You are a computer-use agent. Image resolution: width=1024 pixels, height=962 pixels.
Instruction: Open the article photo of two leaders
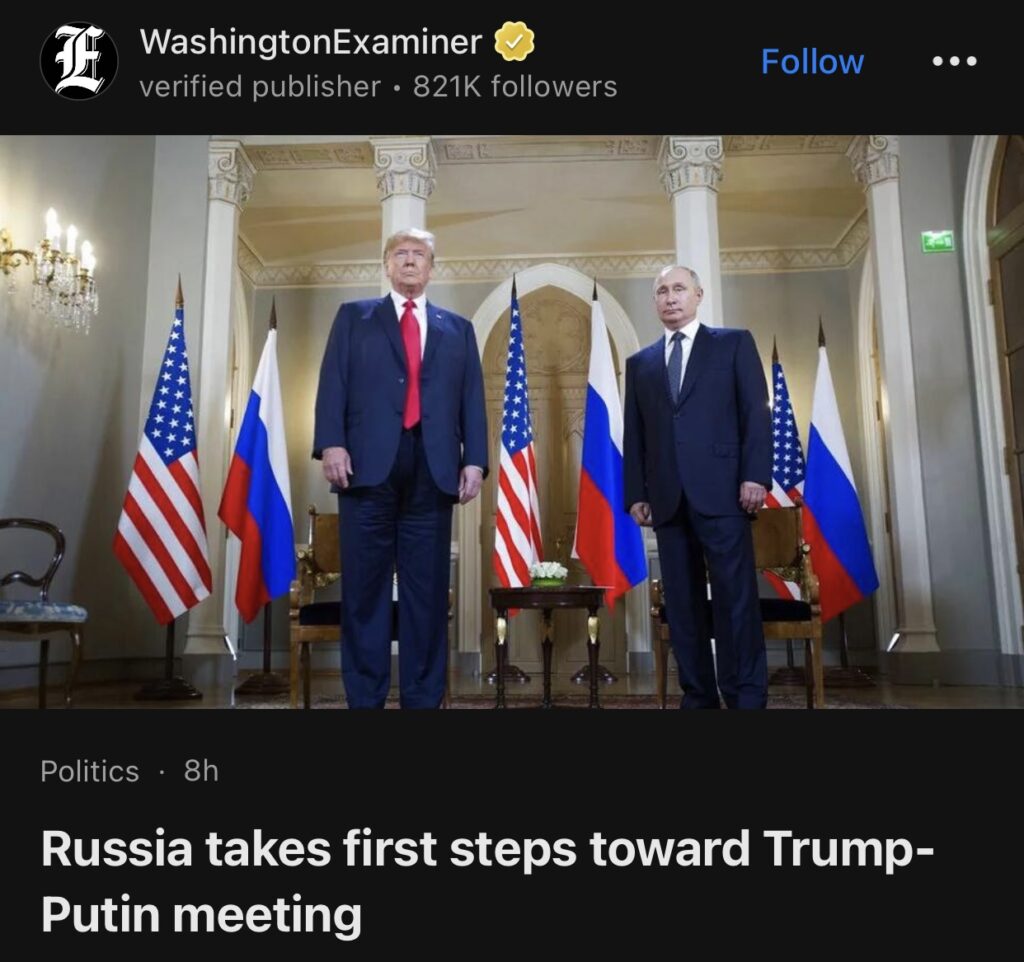tap(512, 422)
